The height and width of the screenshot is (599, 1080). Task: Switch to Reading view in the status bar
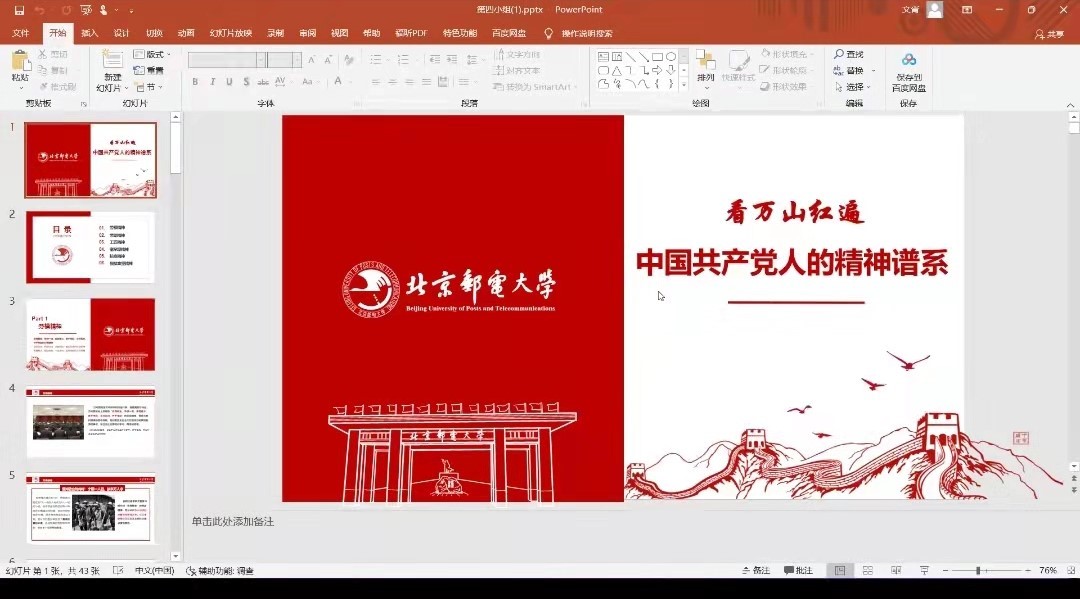[896, 570]
